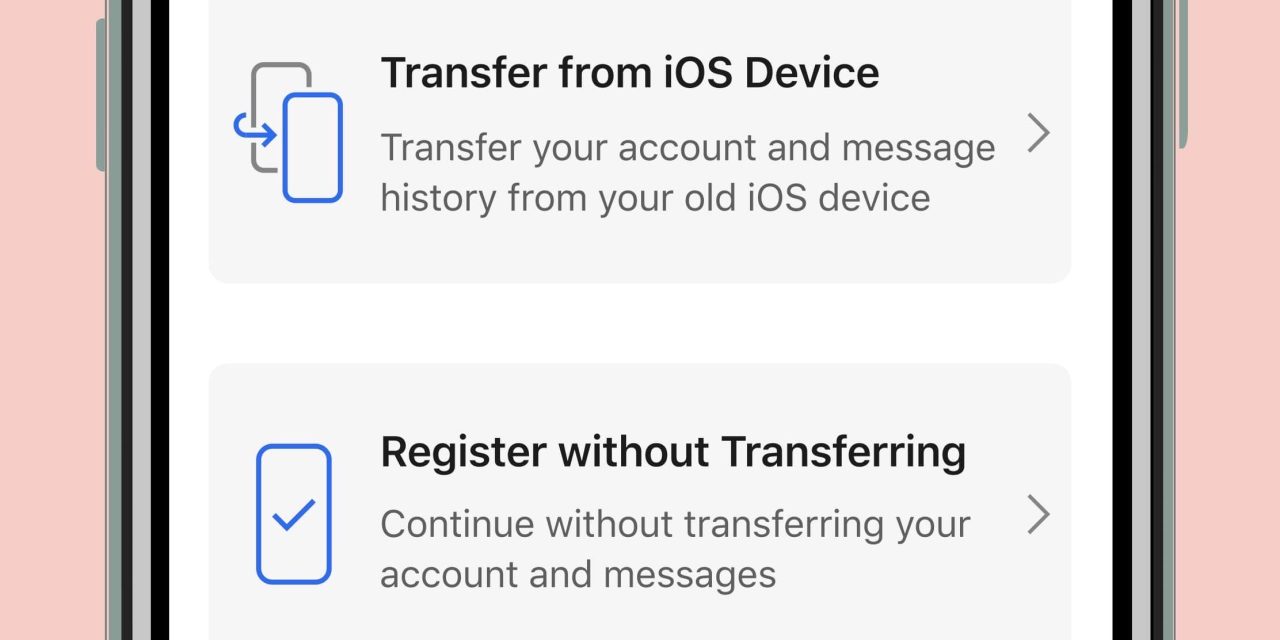Click "Continue without transferring your account" description

676,524
